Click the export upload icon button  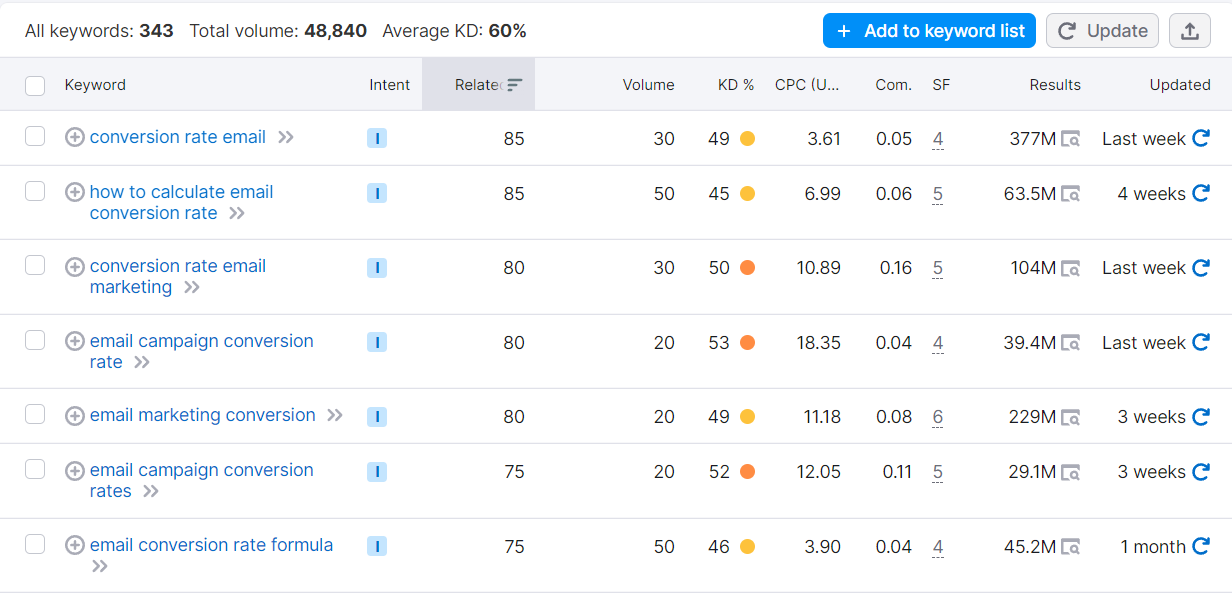(1190, 31)
